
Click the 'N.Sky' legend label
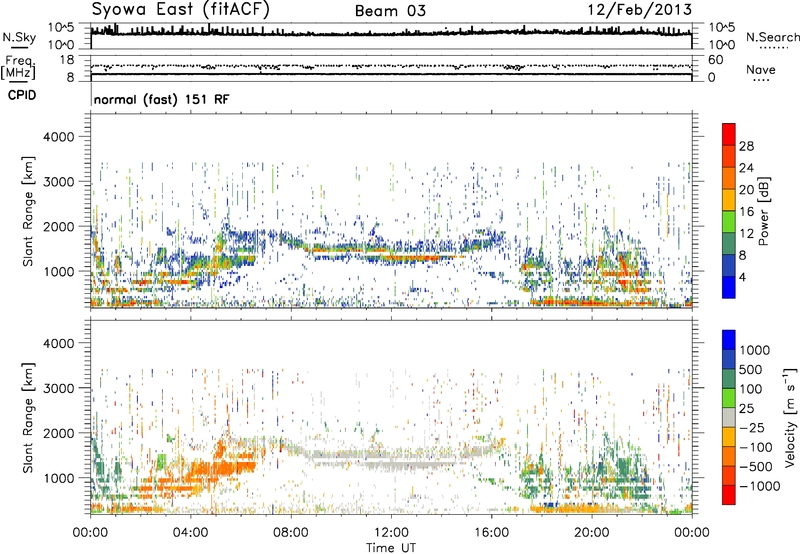coord(19,37)
